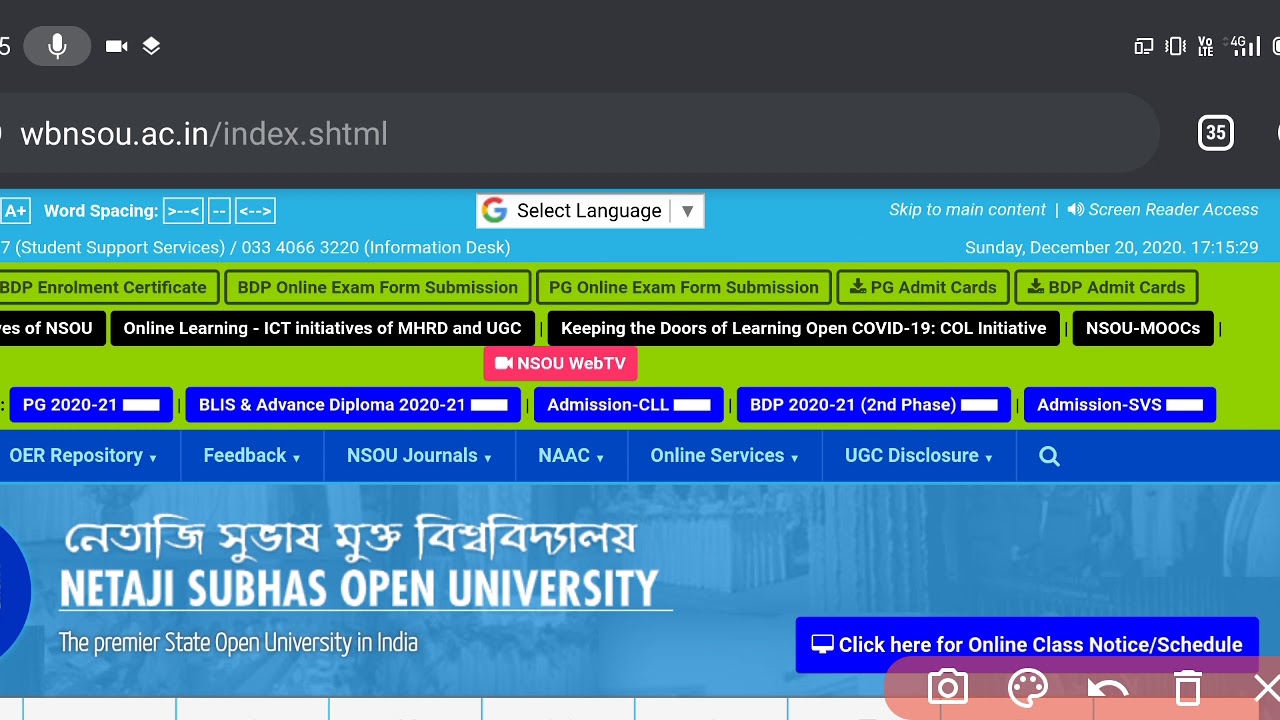Click The premier State Open University tagline
The height and width of the screenshot is (720, 1280).
[x=238, y=642]
